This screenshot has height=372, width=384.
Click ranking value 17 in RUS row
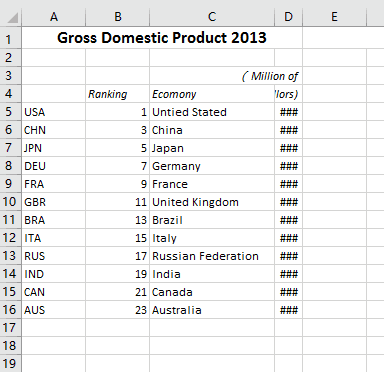click(118, 256)
